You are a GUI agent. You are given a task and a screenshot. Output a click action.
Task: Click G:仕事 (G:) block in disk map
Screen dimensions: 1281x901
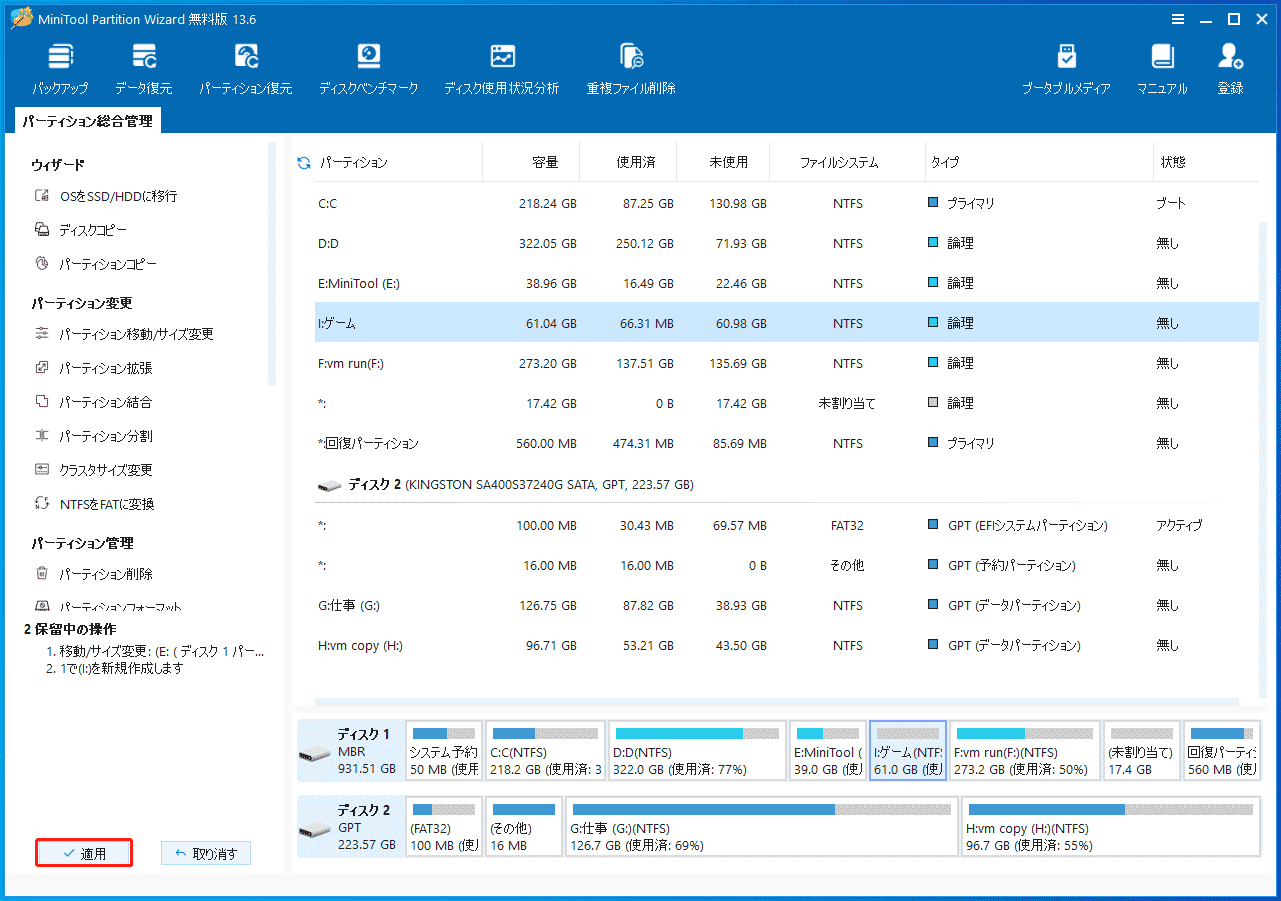tap(762, 827)
